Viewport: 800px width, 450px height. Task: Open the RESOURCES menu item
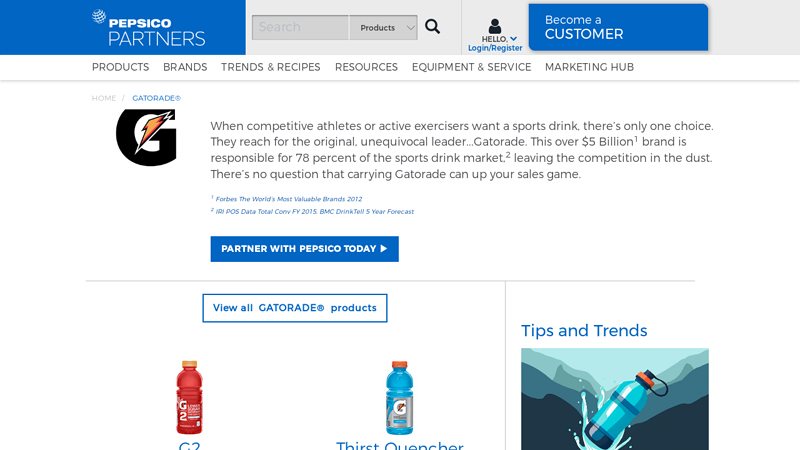(x=366, y=67)
